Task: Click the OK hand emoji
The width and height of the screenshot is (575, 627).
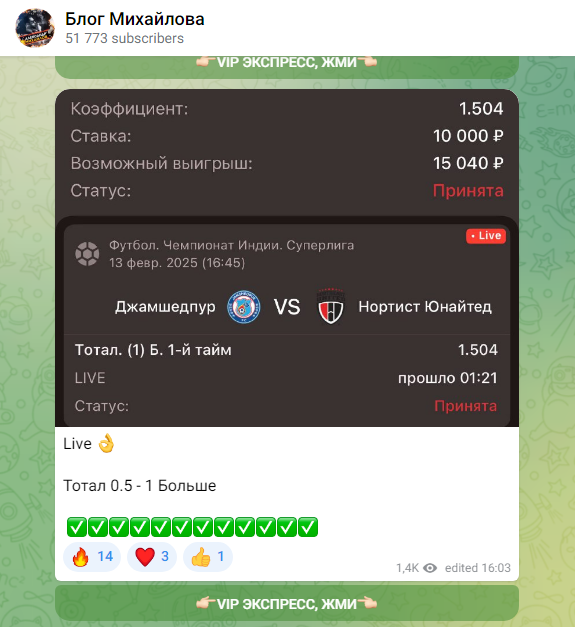Action: [x=106, y=443]
